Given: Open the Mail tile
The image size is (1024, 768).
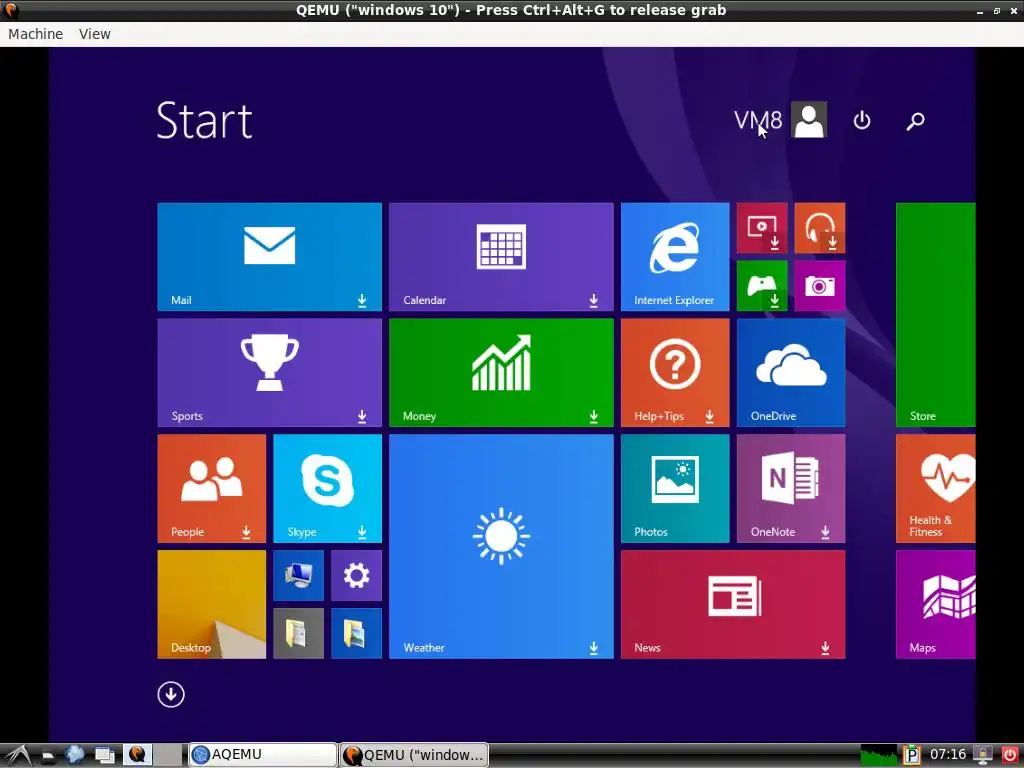Looking at the screenshot, I should (269, 257).
